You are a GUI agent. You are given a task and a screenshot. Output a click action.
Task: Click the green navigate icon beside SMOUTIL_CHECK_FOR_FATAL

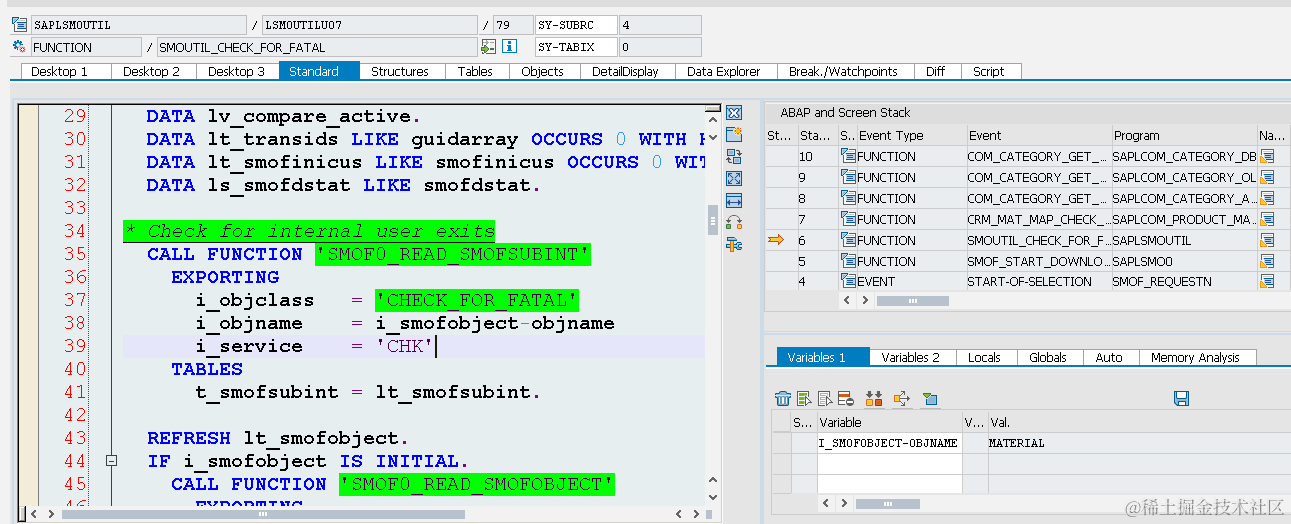coord(488,46)
